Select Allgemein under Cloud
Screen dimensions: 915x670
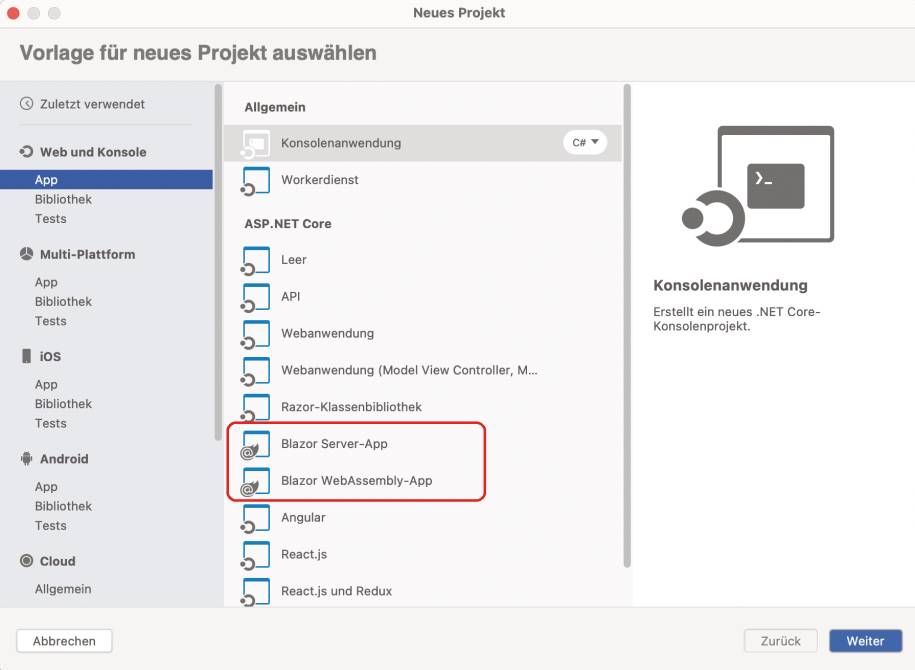click(63, 589)
